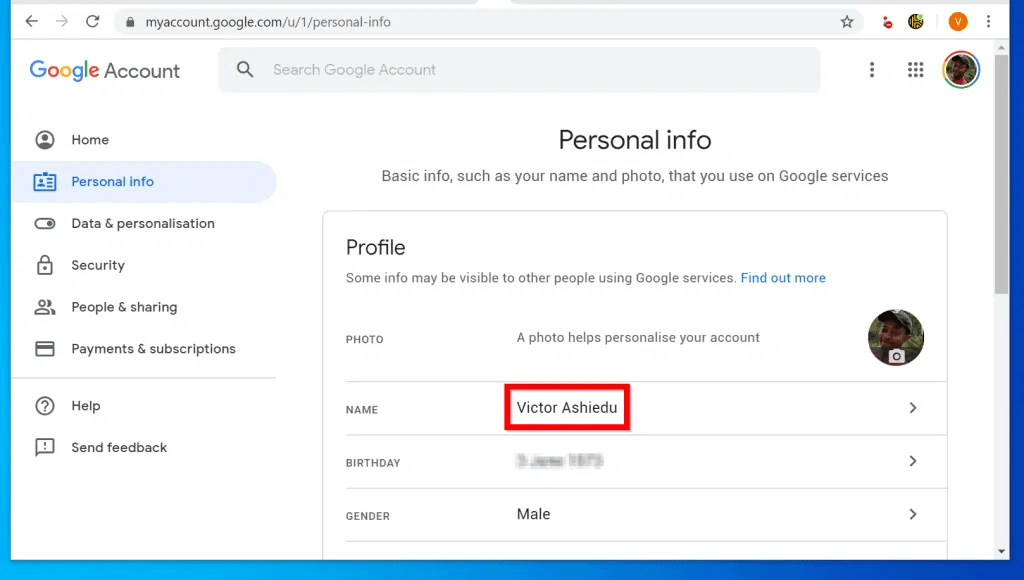Select the Personal info sidebar icon
This screenshot has width=1024, height=580.
[x=45, y=182]
